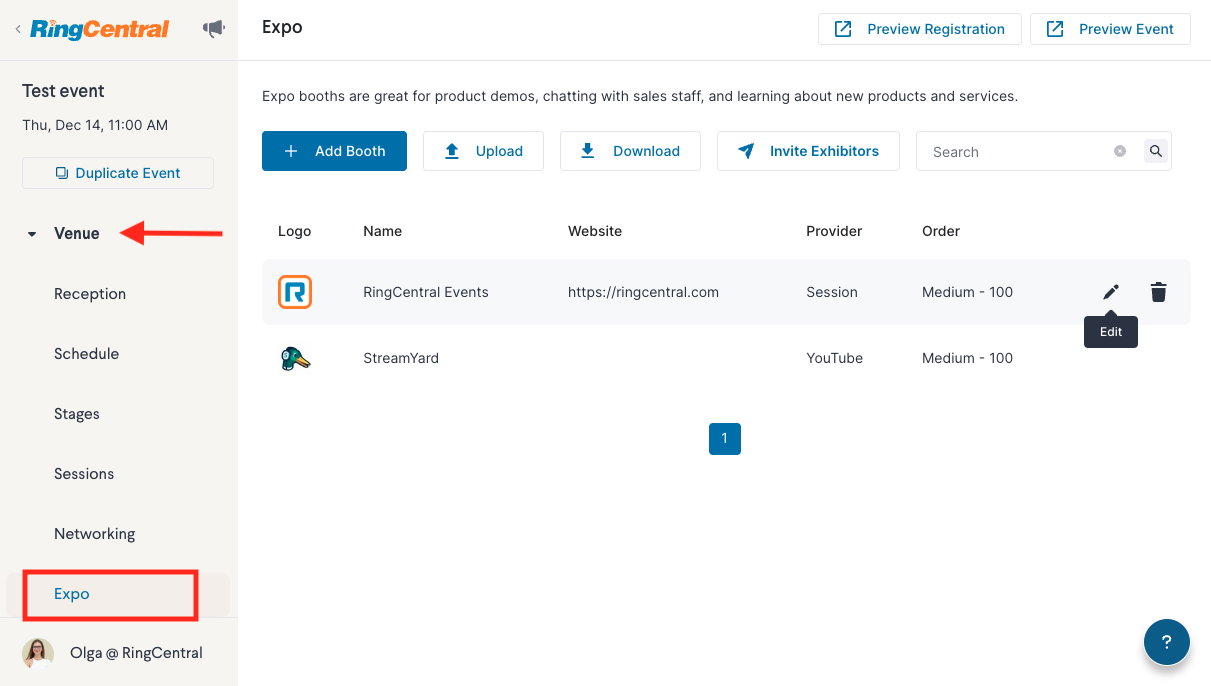This screenshot has width=1211, height=686.
Task: Click the StreamYard duck logo
Action: tap(295, 358)
